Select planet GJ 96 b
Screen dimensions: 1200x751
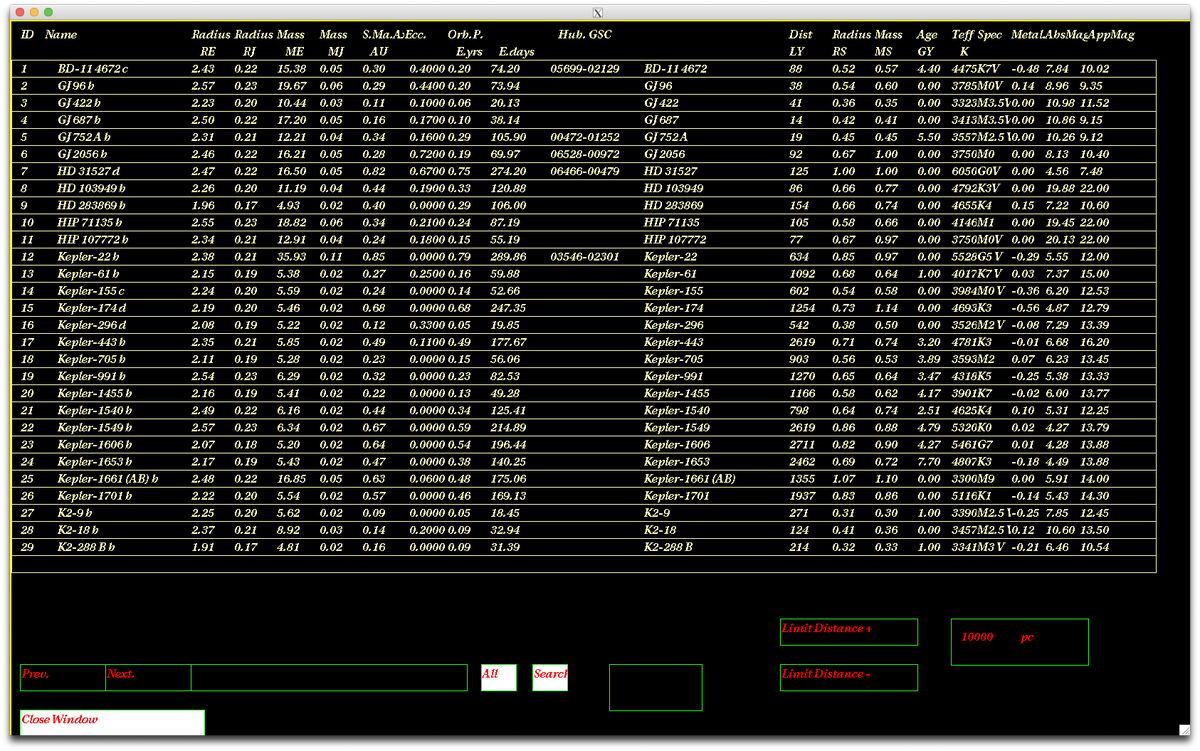click(584, 86)
